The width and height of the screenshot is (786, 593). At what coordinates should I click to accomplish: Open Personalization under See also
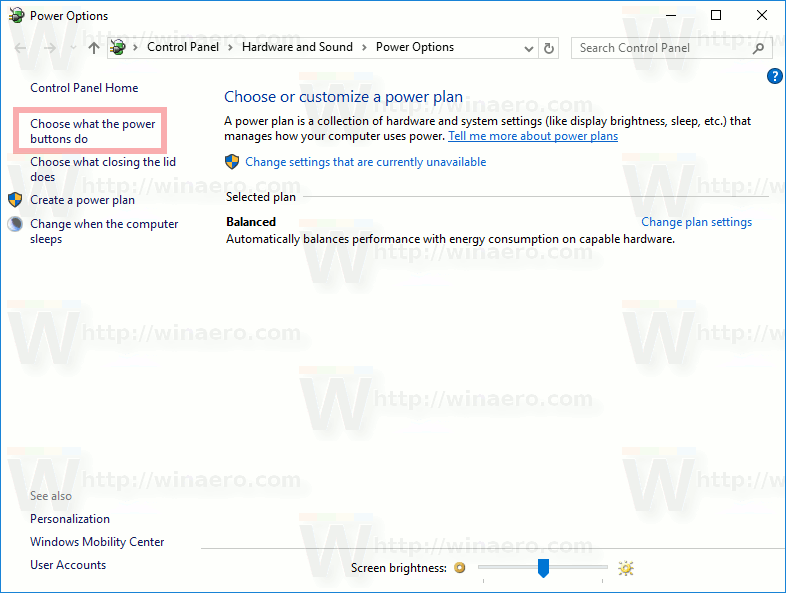[70, 519]
